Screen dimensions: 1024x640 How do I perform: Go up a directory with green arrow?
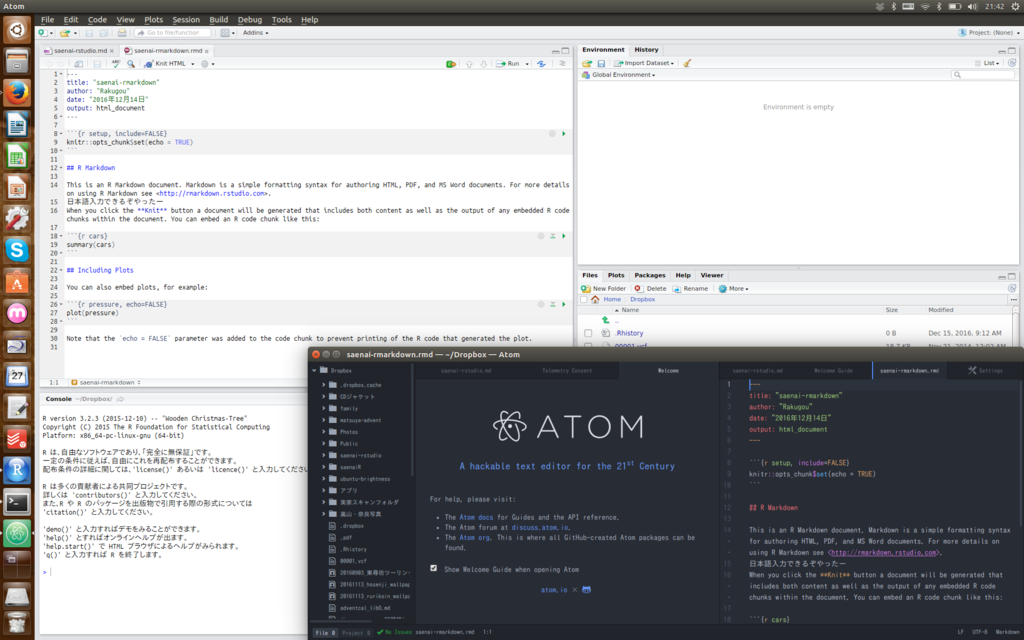click(605, 320)
